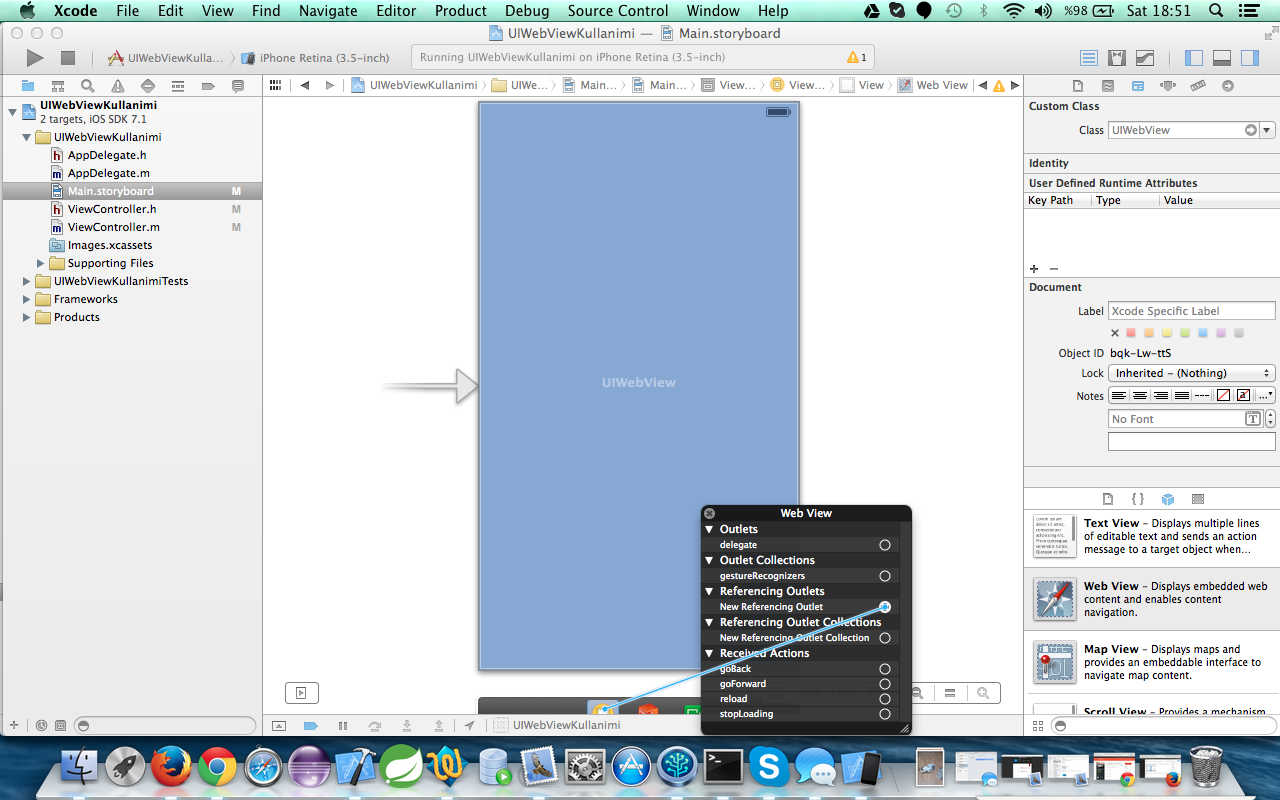The height and width of the screenshot is (800, 1280).
Task: Open the Class combo box dropdown arrow
Action: pos(1267,130)
